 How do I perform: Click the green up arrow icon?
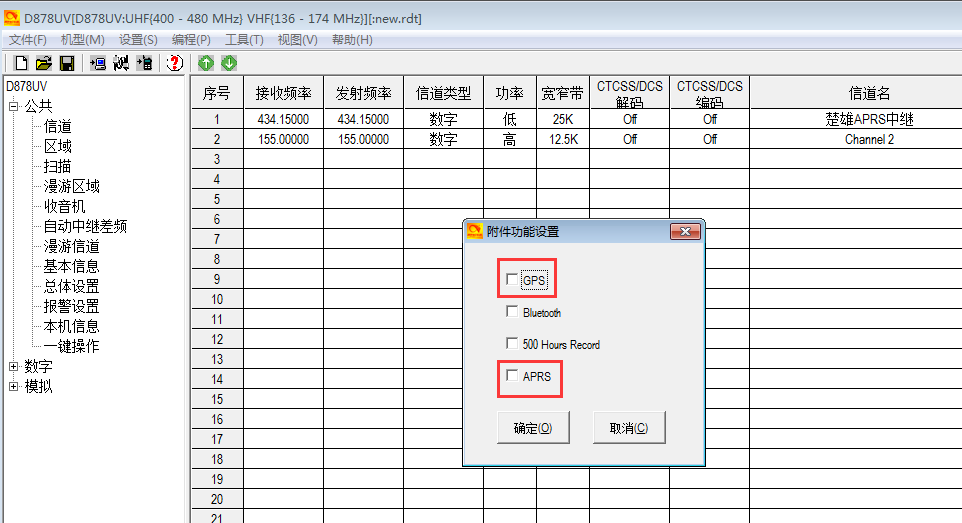(206, 64)
